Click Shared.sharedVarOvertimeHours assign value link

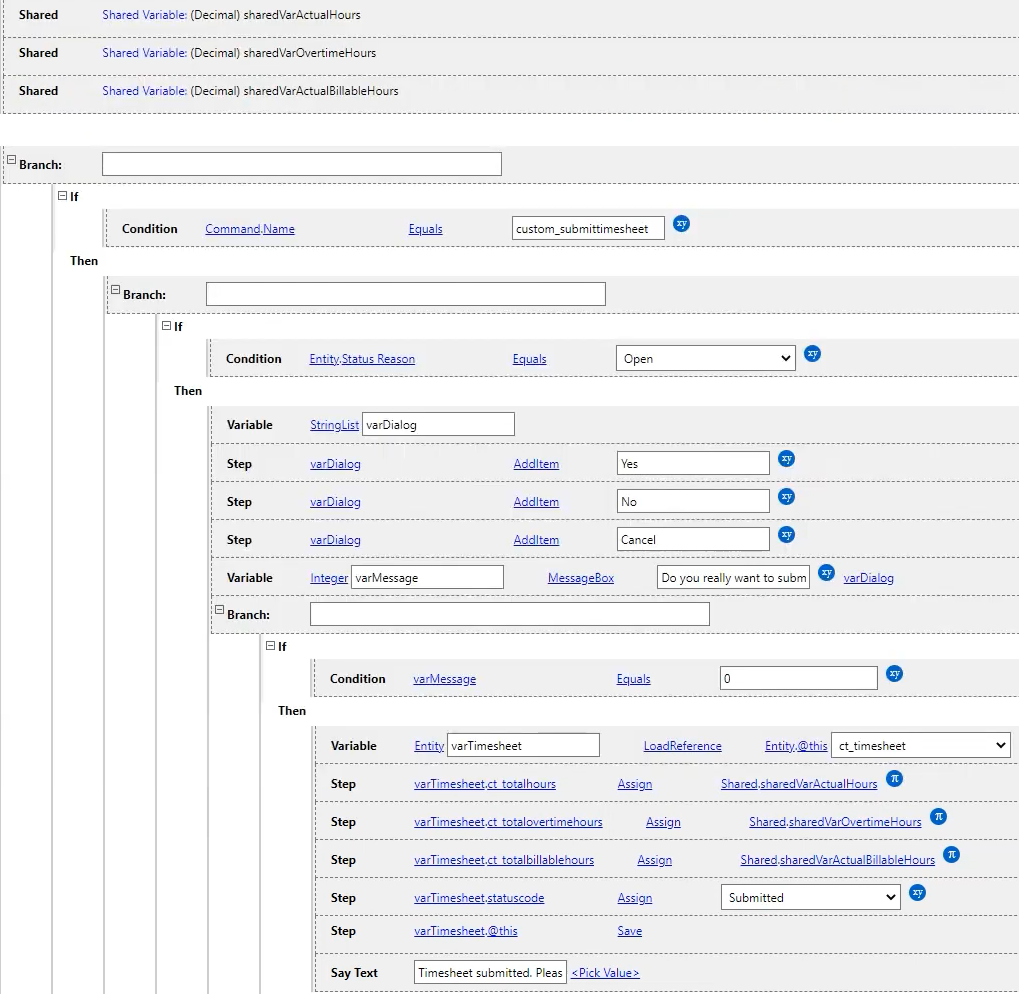(x=835, y=822)
